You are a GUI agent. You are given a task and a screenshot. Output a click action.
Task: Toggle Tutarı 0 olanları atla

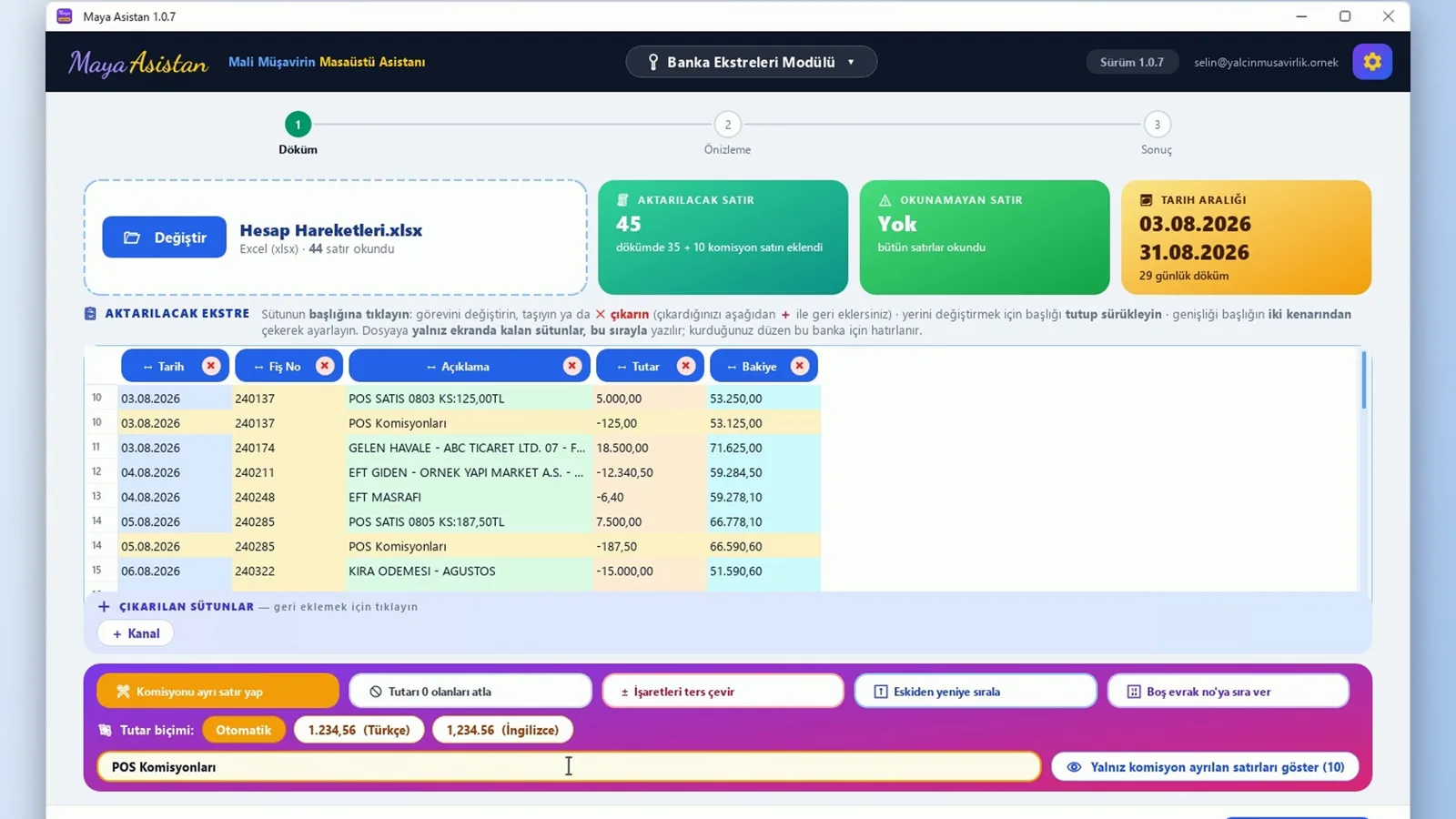pyautogui.click(x=470, y=692)
